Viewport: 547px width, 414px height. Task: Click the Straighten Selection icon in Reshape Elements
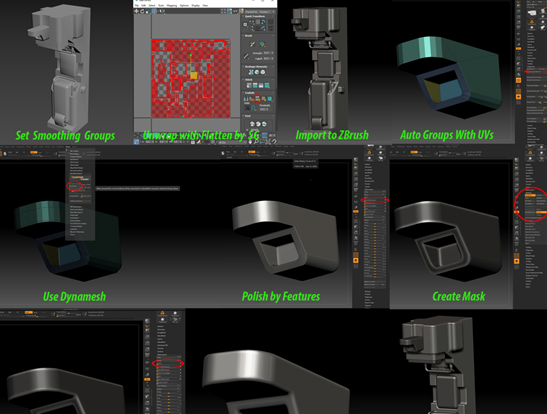251,72
